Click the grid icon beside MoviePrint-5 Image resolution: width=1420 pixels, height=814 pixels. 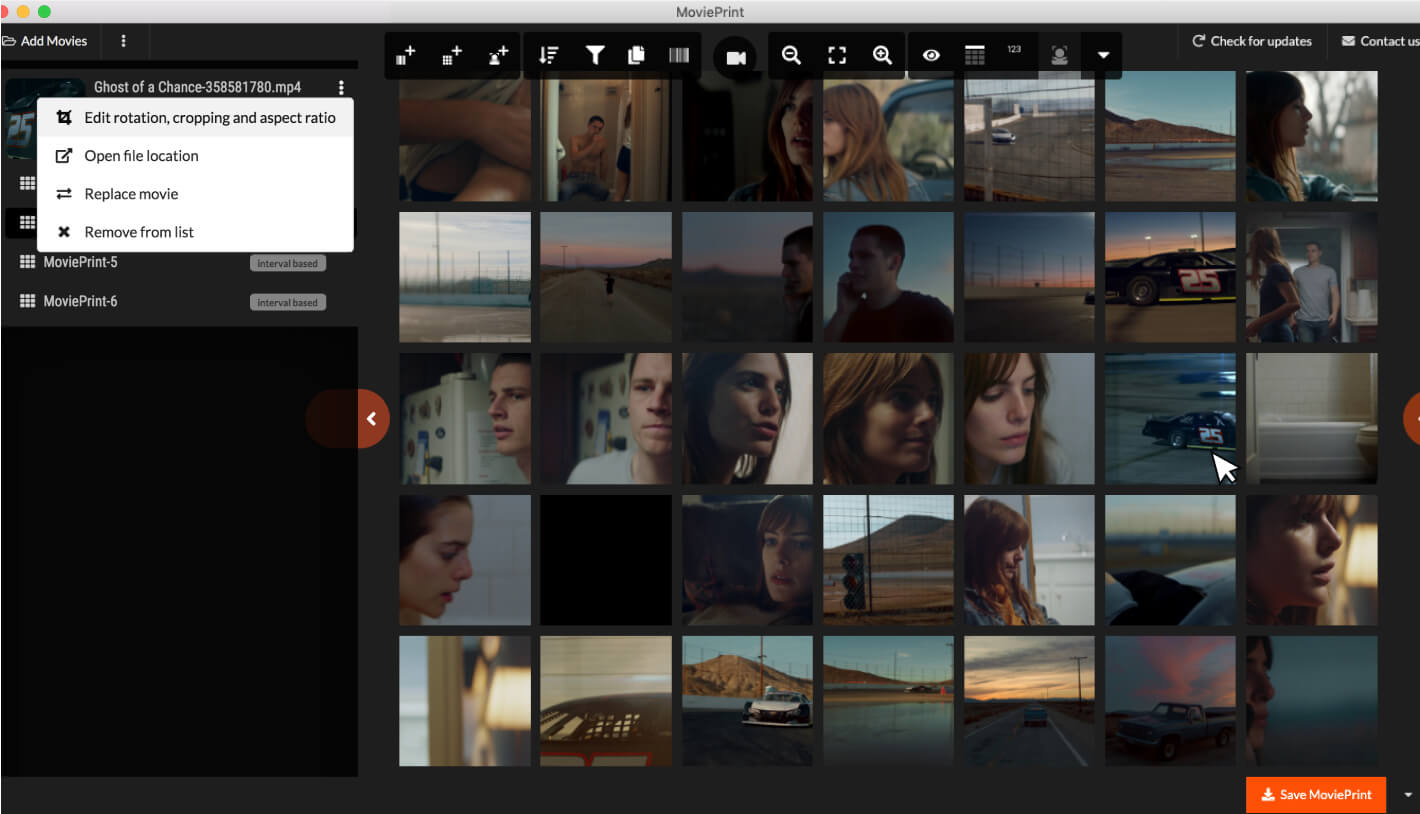28,262
